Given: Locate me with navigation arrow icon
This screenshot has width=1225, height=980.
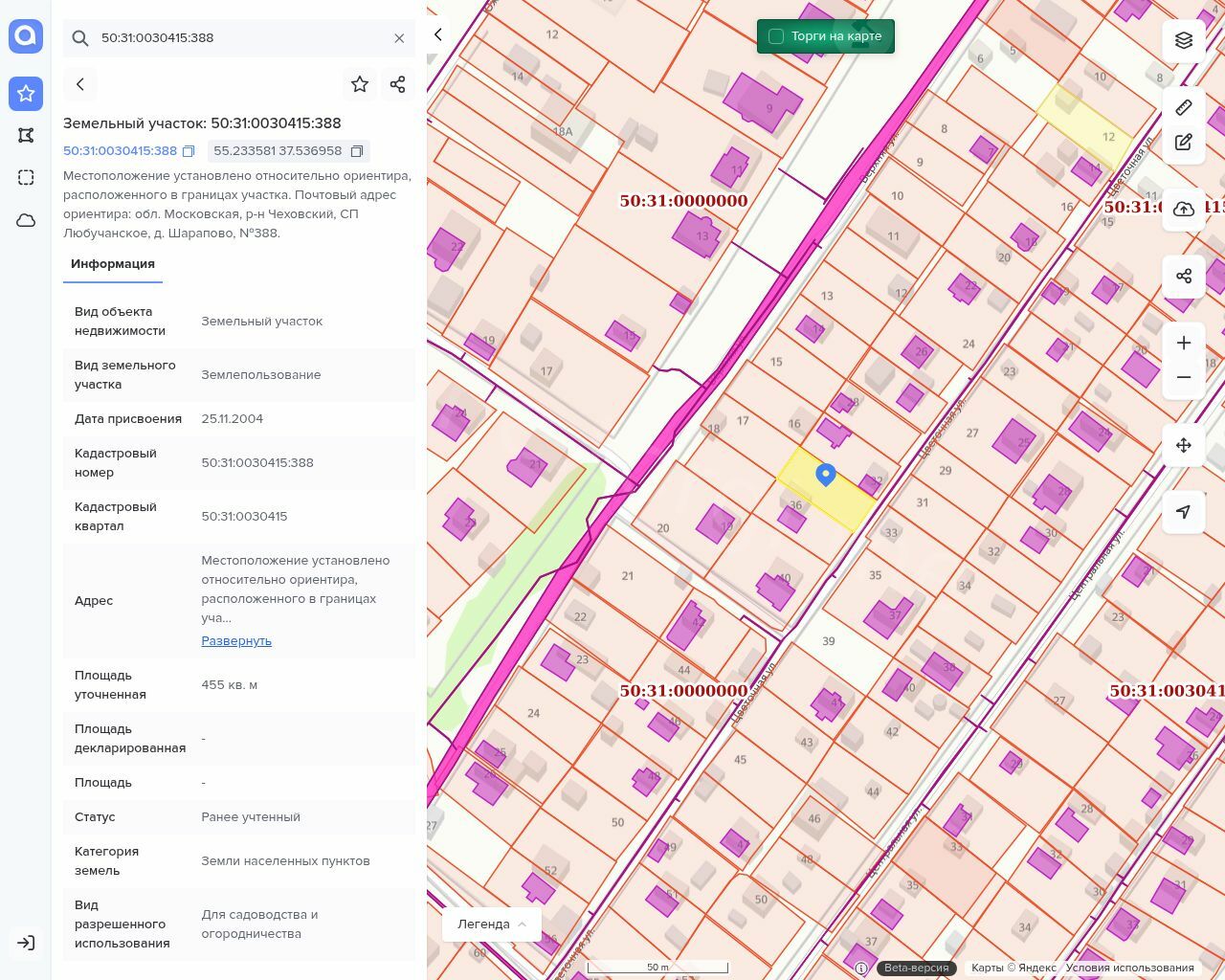Looking at the screenshot, I should 1184,512.
